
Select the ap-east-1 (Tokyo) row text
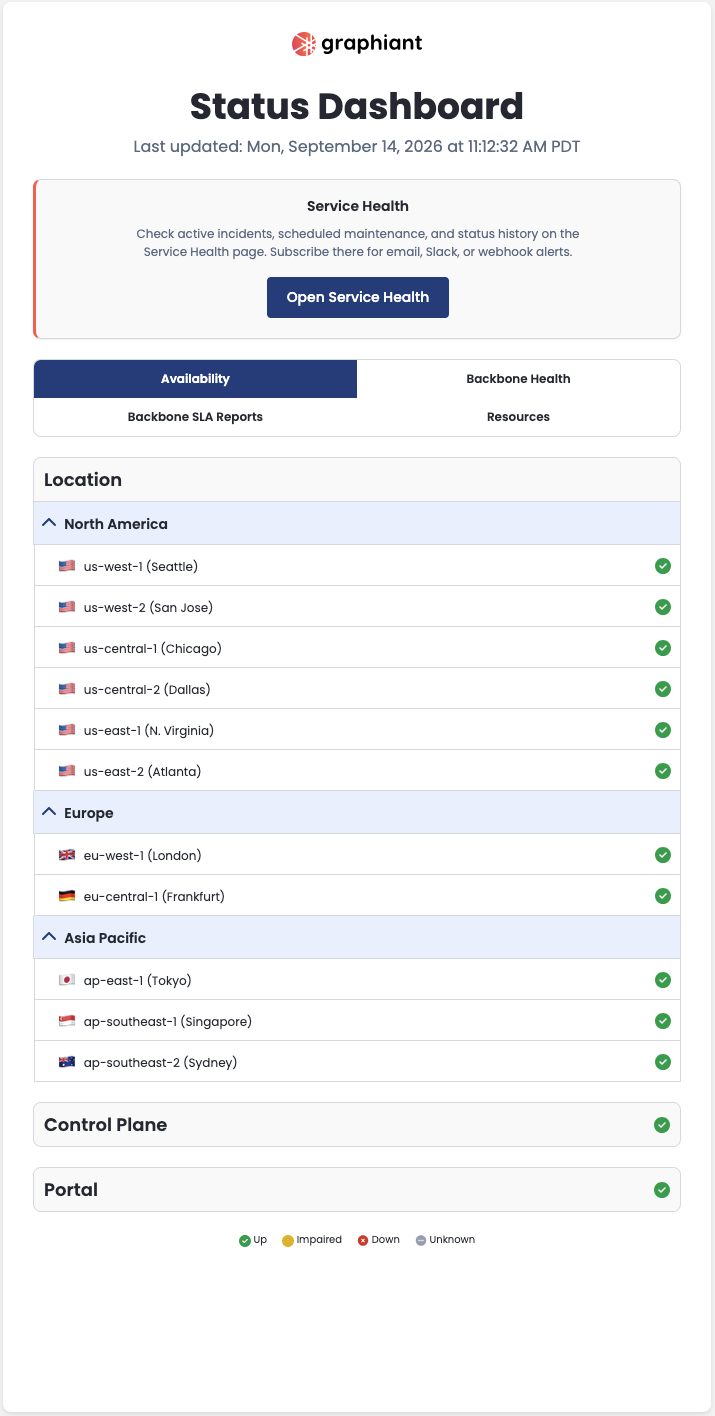click(x=138, y=980)
